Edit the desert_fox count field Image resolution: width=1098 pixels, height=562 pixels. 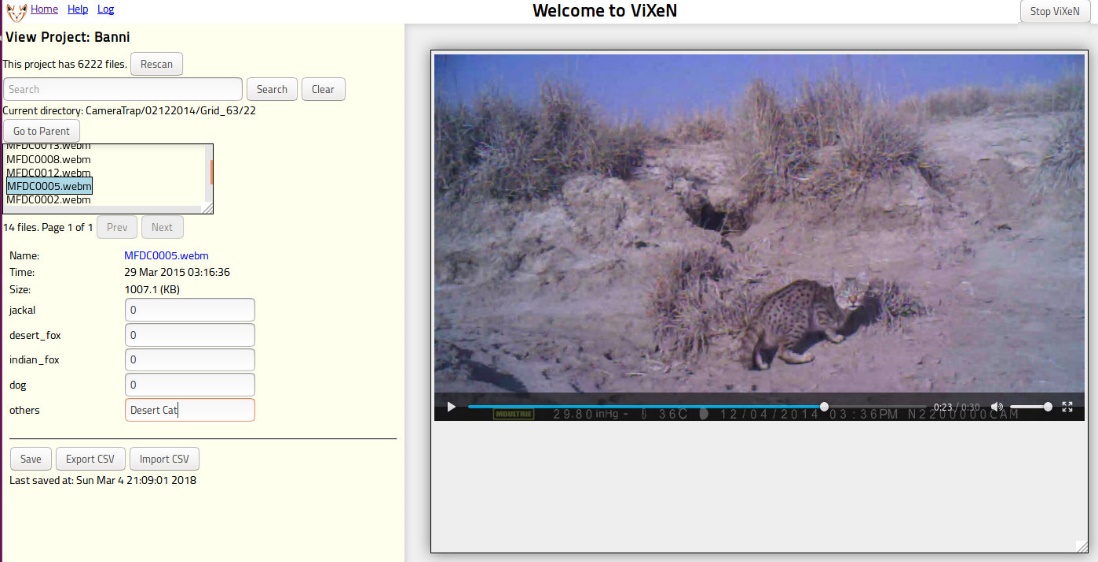190,335
